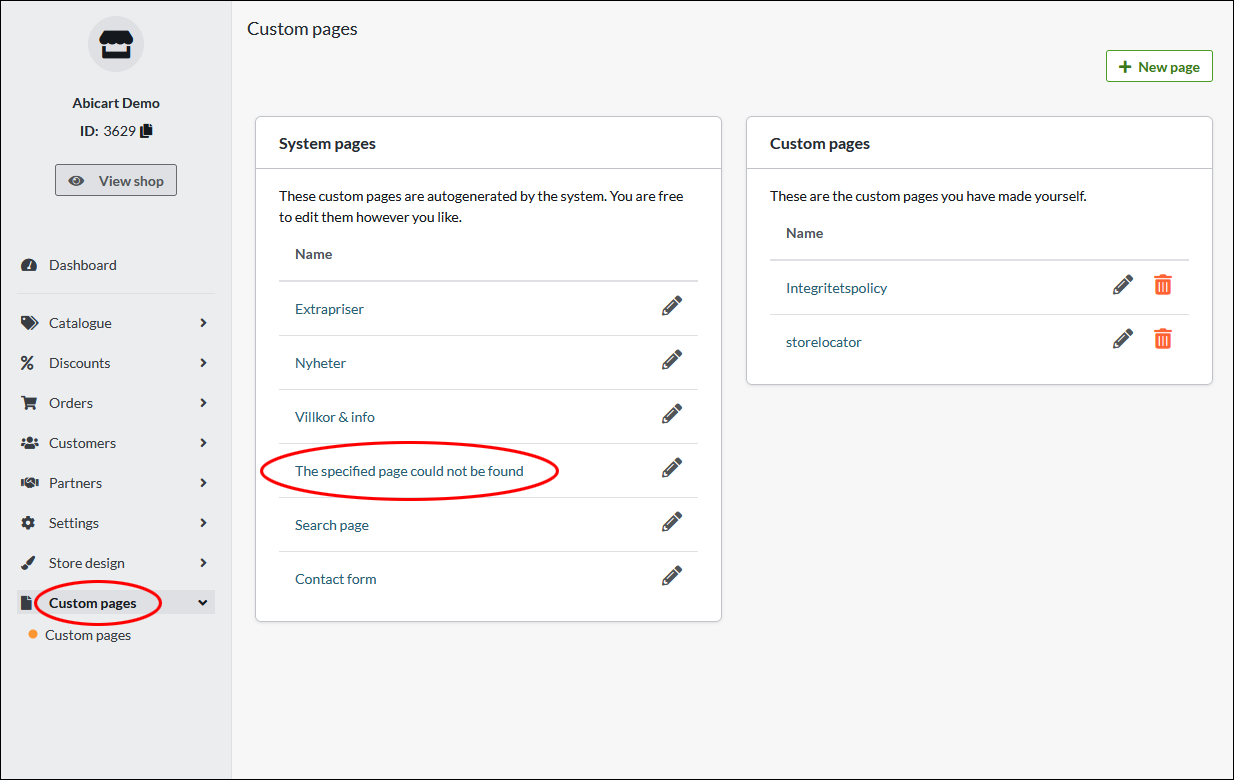1234x780 pixels.
Task: Copy the shop ID with copy icon
Action: pyautogui.click(x=147, y=131)
